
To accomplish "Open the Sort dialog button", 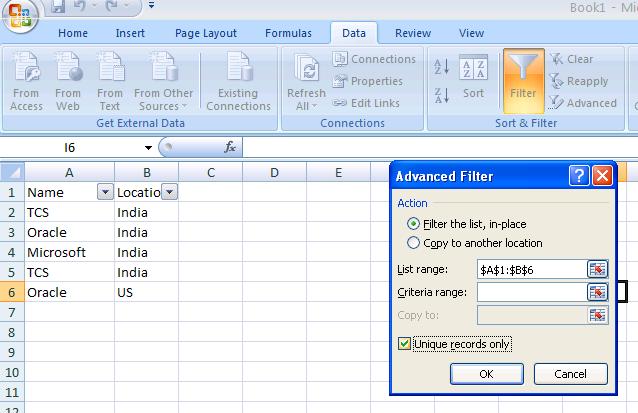I will pos(474,77).
